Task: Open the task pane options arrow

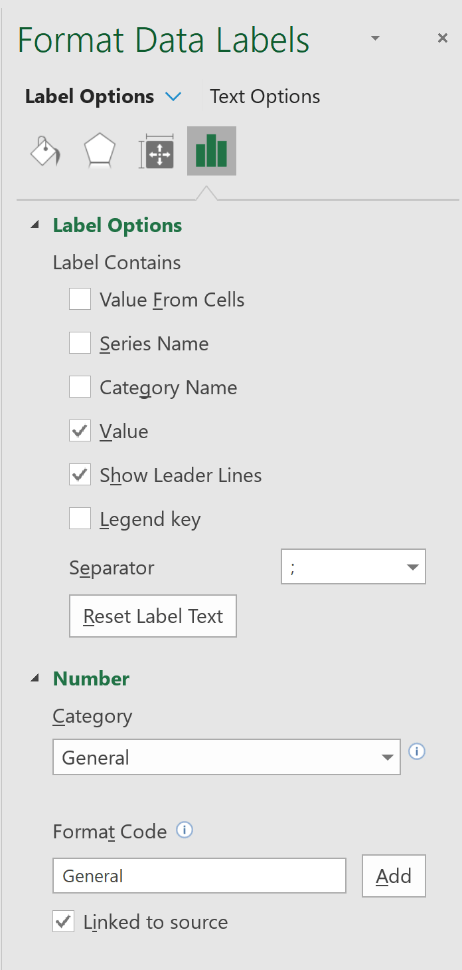Action: (x=375, y=38)
